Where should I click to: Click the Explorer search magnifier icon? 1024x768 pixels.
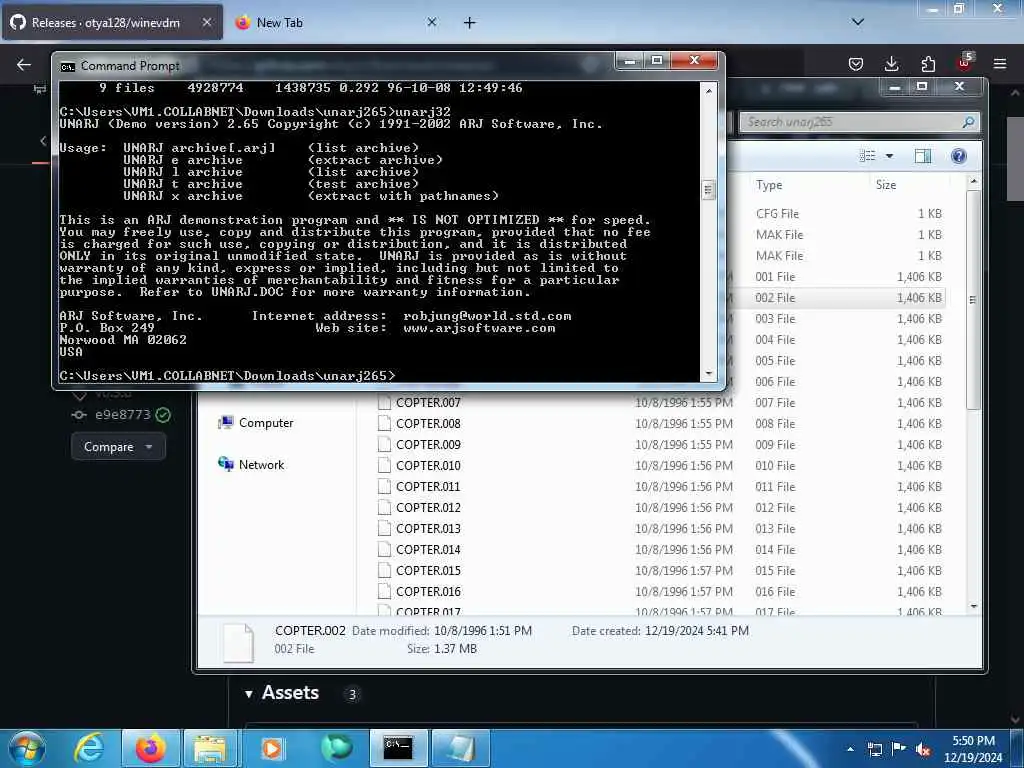(968, 122)
